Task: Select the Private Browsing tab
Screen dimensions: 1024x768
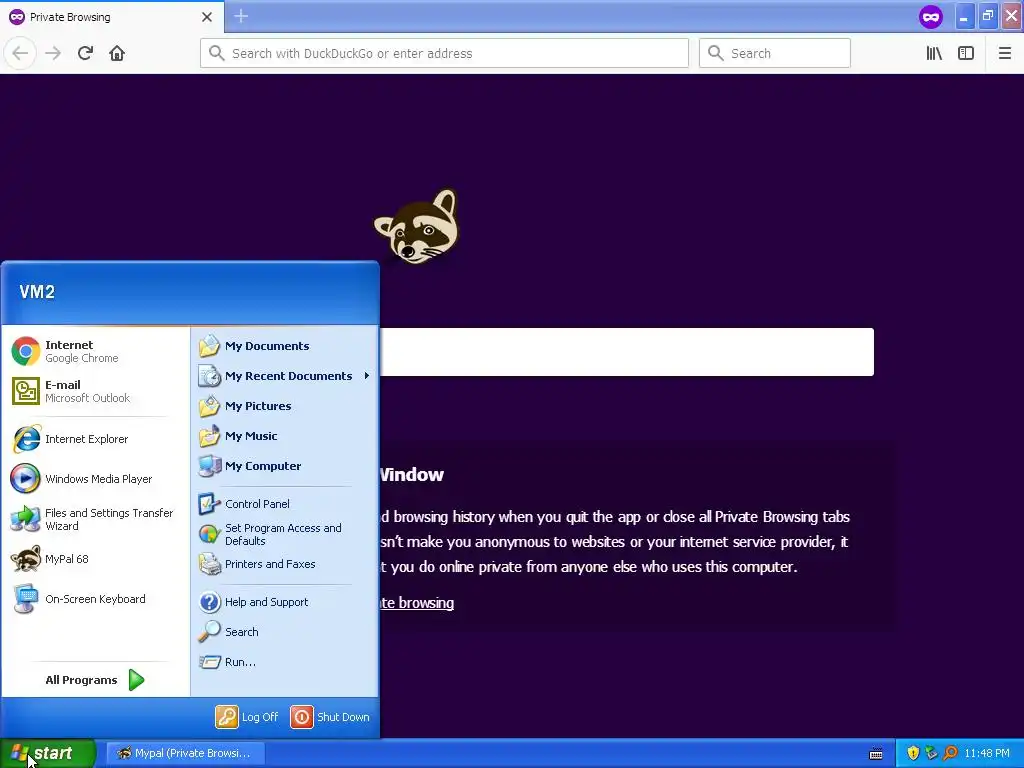Action: click(111, 17)
